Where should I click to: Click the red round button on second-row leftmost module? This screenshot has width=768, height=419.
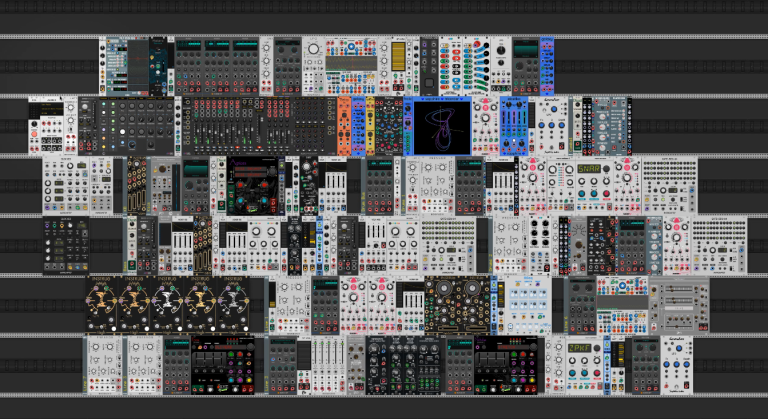[x=35, y=134]
